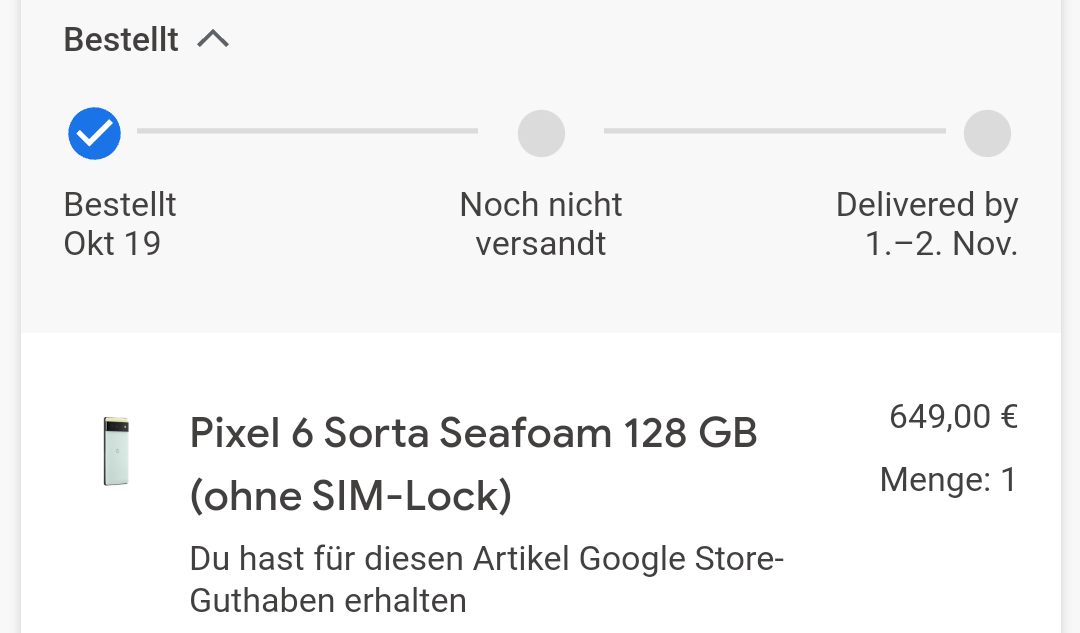Click the final grey delivery status circle
The image size is (1080, 633).
click(x=987, y=133)
